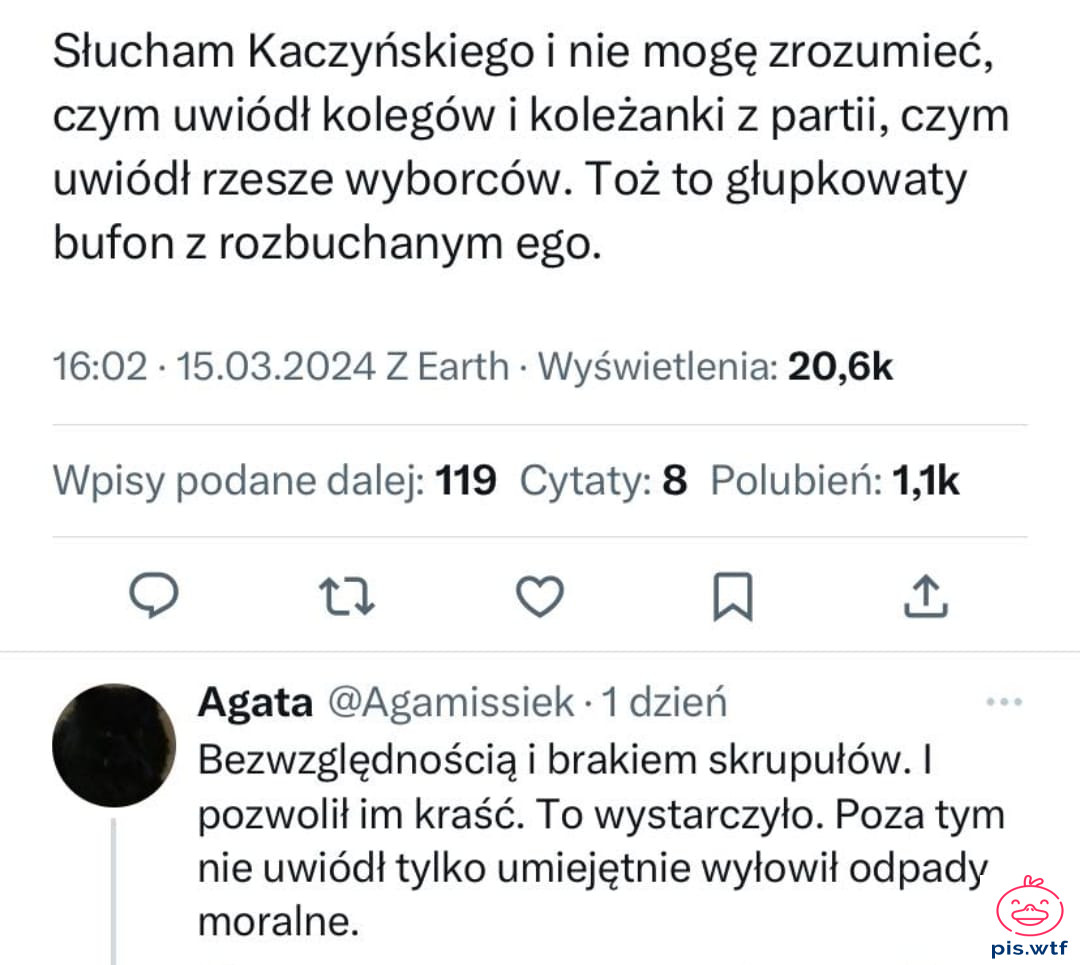
Task: Click the reply speech bubble icon
Action: [x=155, y=596]
